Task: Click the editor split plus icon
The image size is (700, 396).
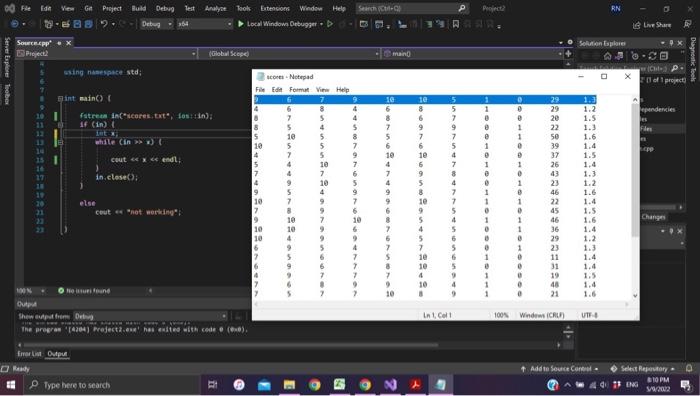Action: coord(568,54)
